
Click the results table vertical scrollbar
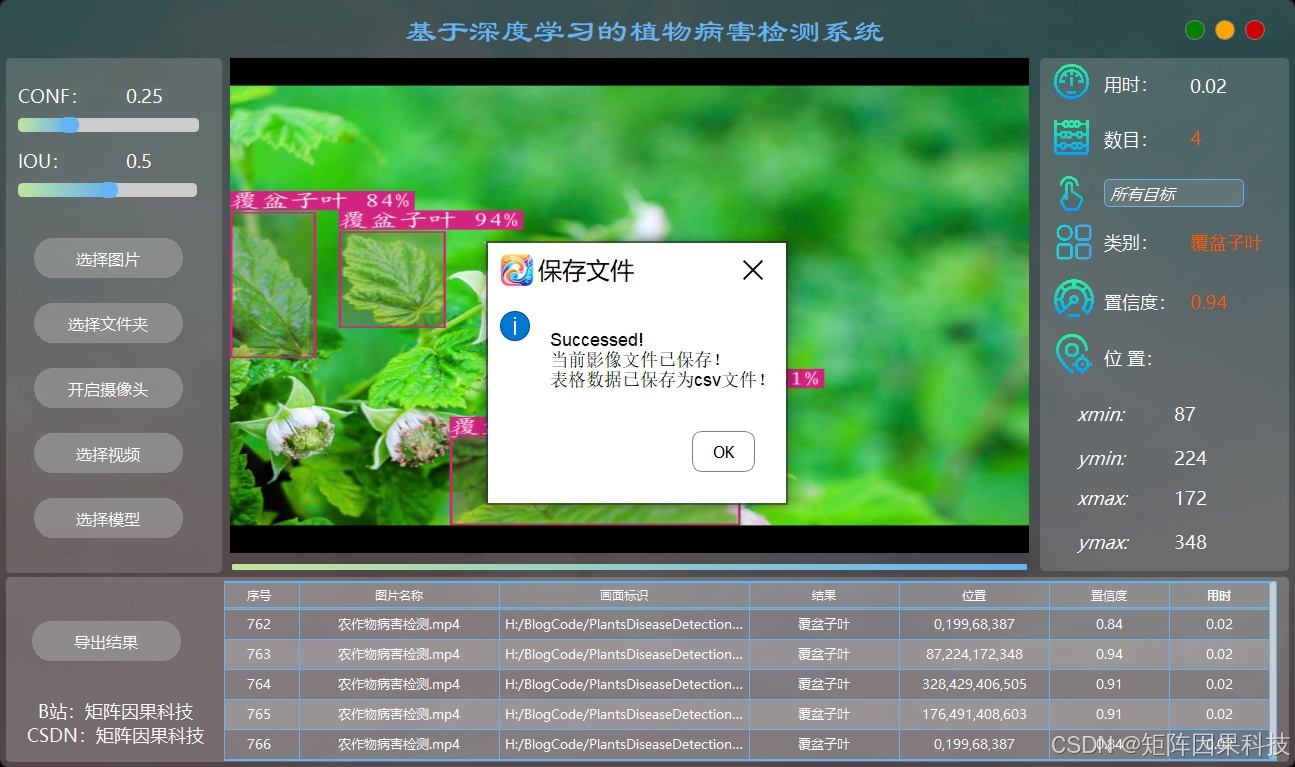[x=1273, y=670]
